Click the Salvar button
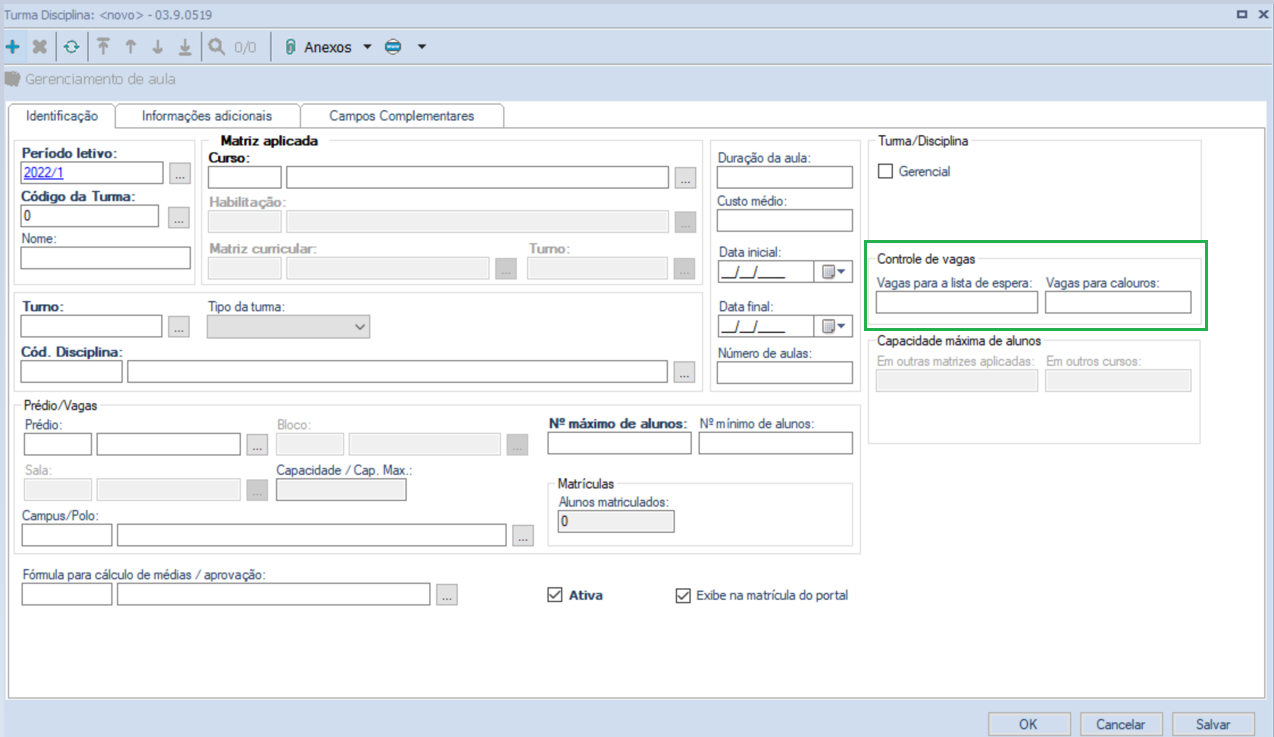Image resolution: width=1274 pixels, height=737 pixels. coord(1213,724)
